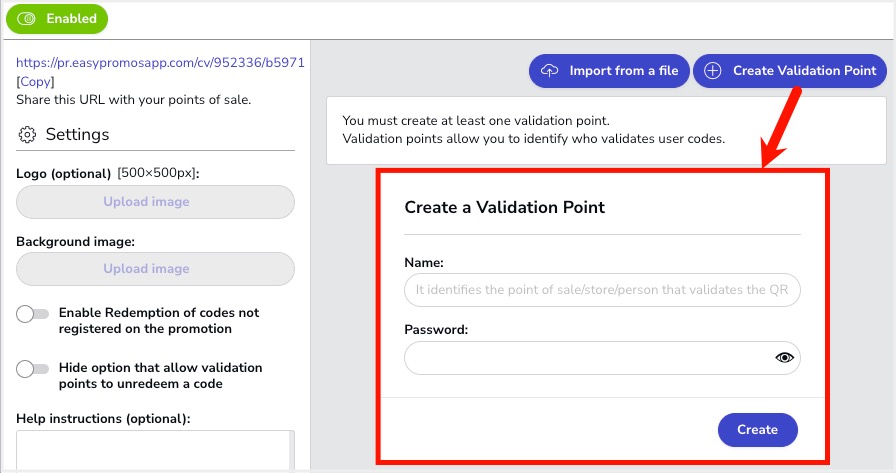Image resolution: width=896 pixels, height=473 pixels.
Task: Click the Create a Validation Point heading
Action: coord(504,207)
